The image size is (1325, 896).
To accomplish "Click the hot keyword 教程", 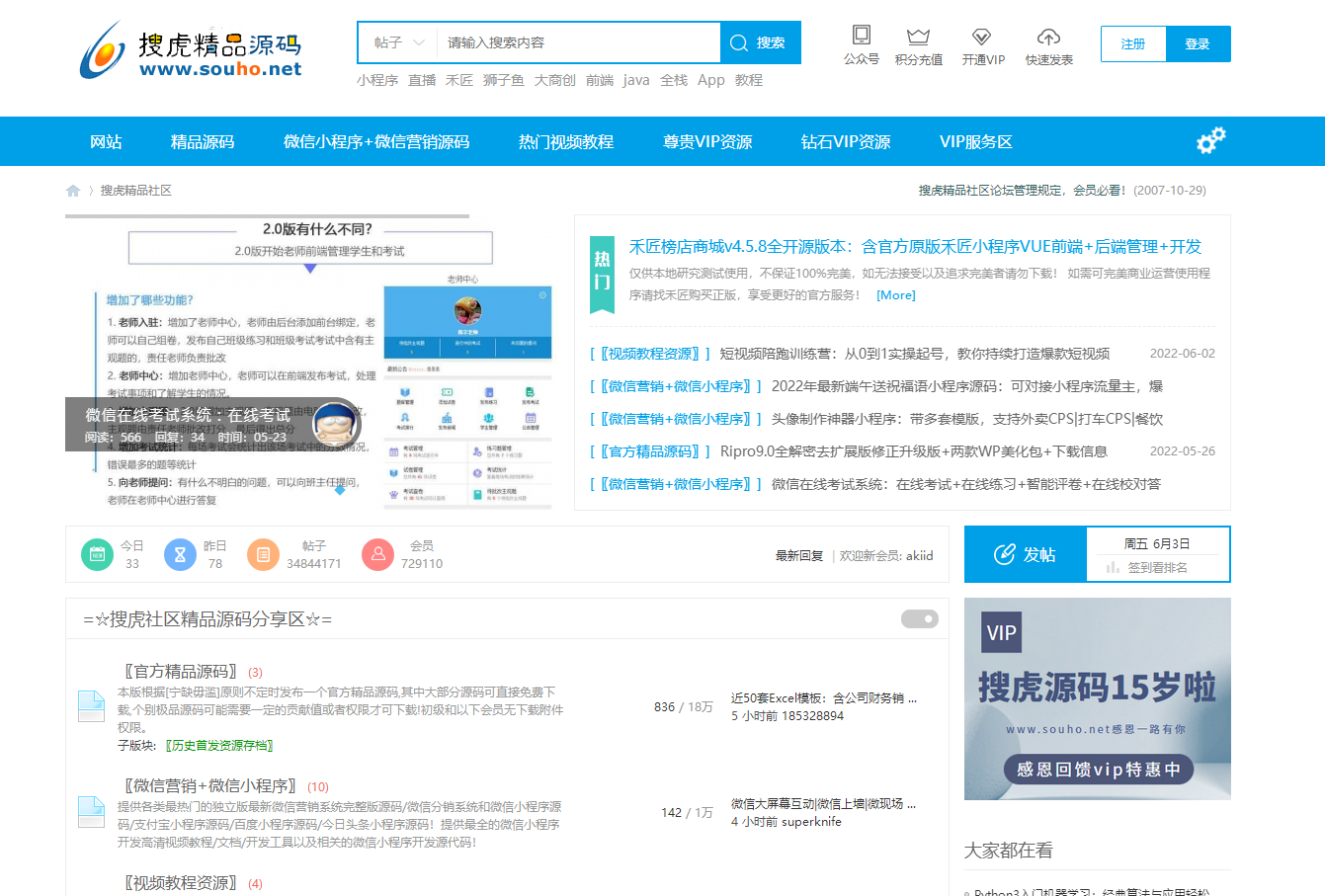I will pos(749,80).
